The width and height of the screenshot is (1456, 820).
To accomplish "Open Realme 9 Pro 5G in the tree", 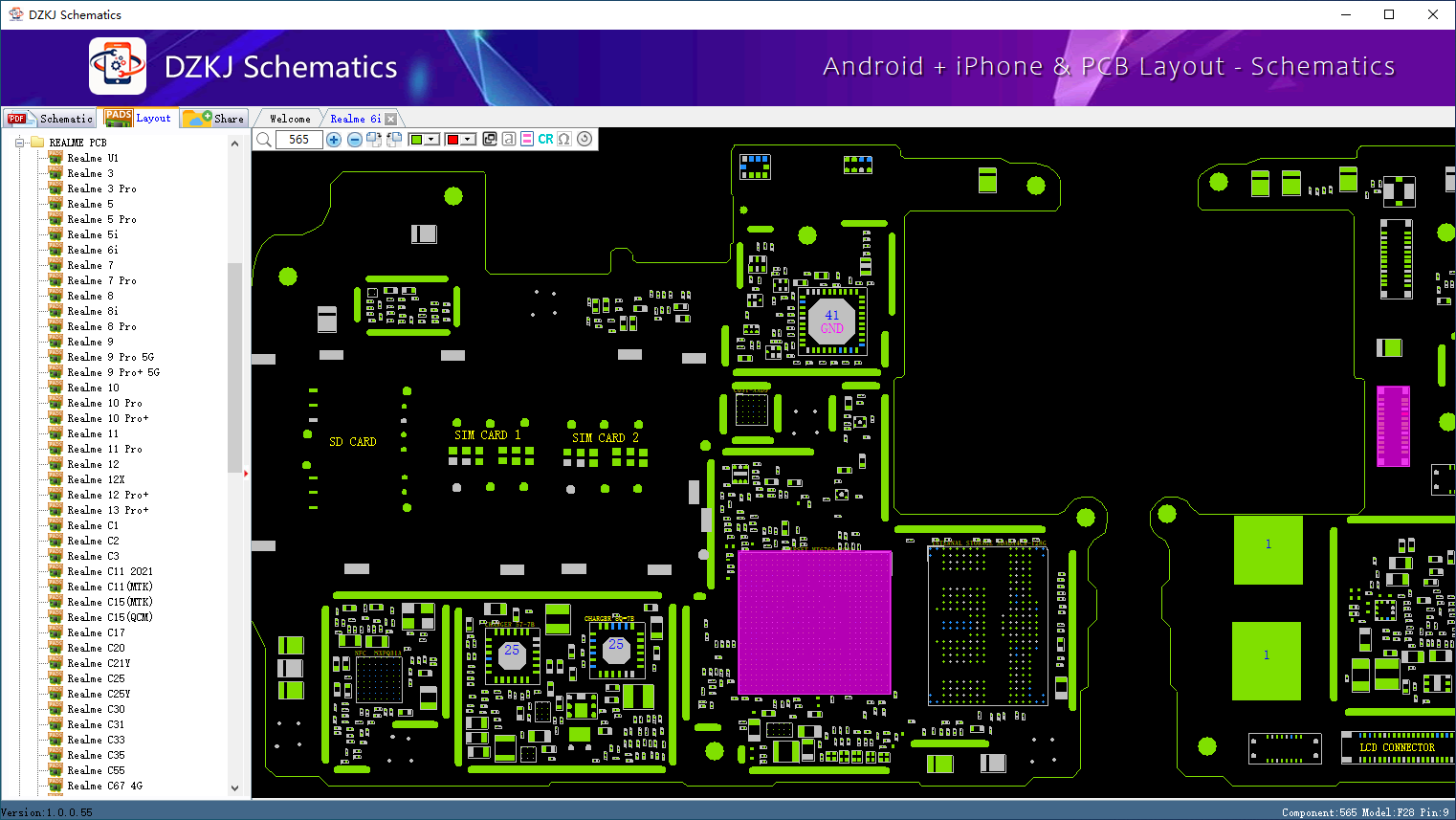I will point(110,357).
